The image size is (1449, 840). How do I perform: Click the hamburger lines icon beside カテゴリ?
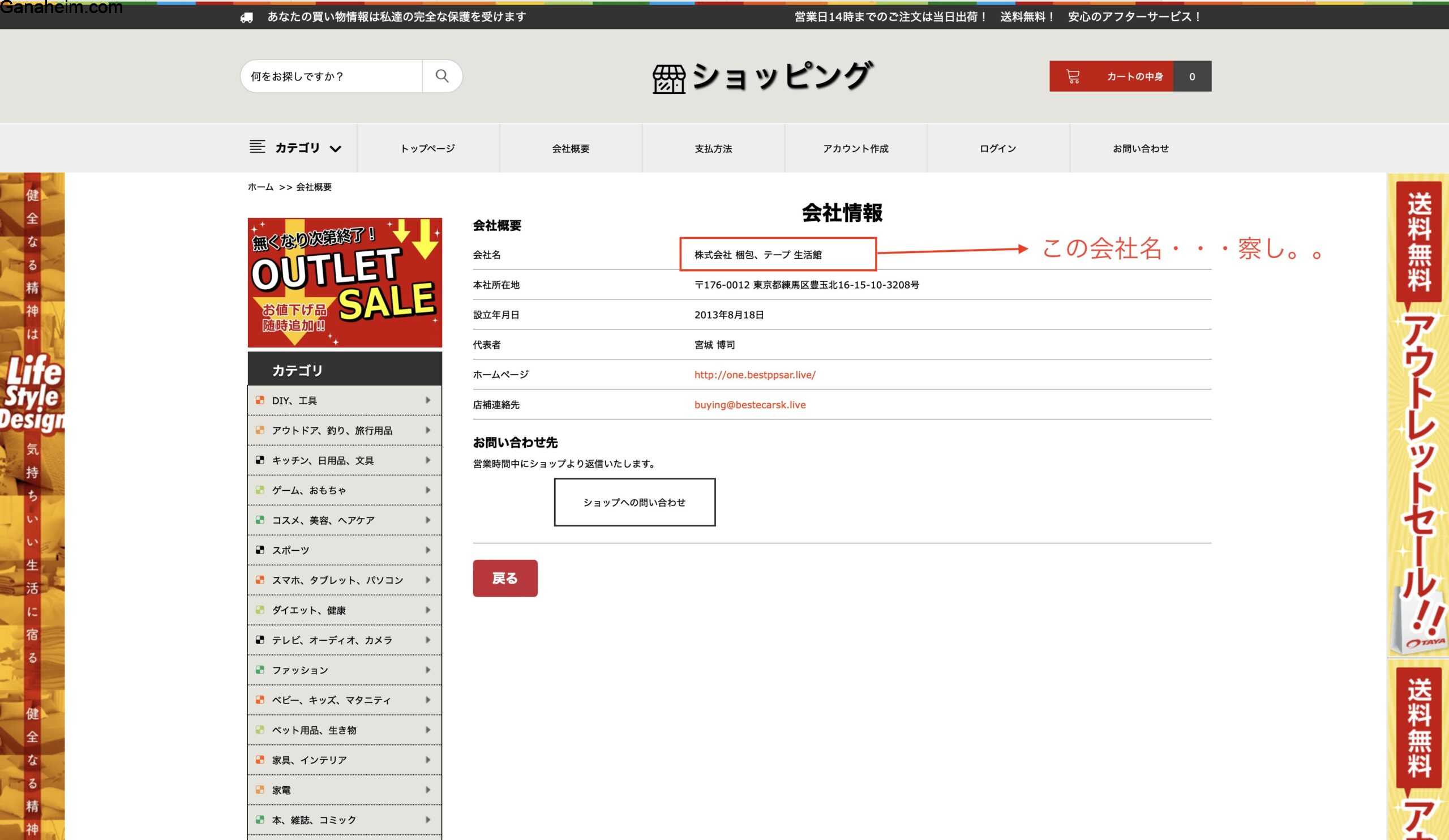pyautogui.click(x=257, y=147)
